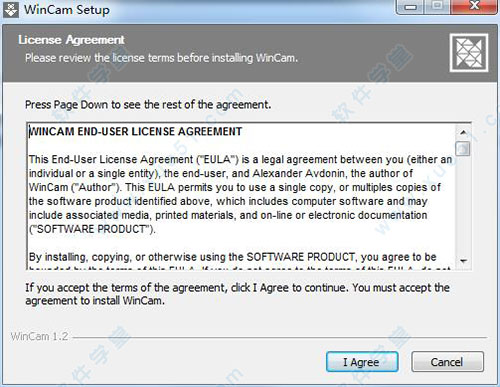500x387 pixels.
Task: Click the grayed-out maximize button
Action: pos(438,7)
